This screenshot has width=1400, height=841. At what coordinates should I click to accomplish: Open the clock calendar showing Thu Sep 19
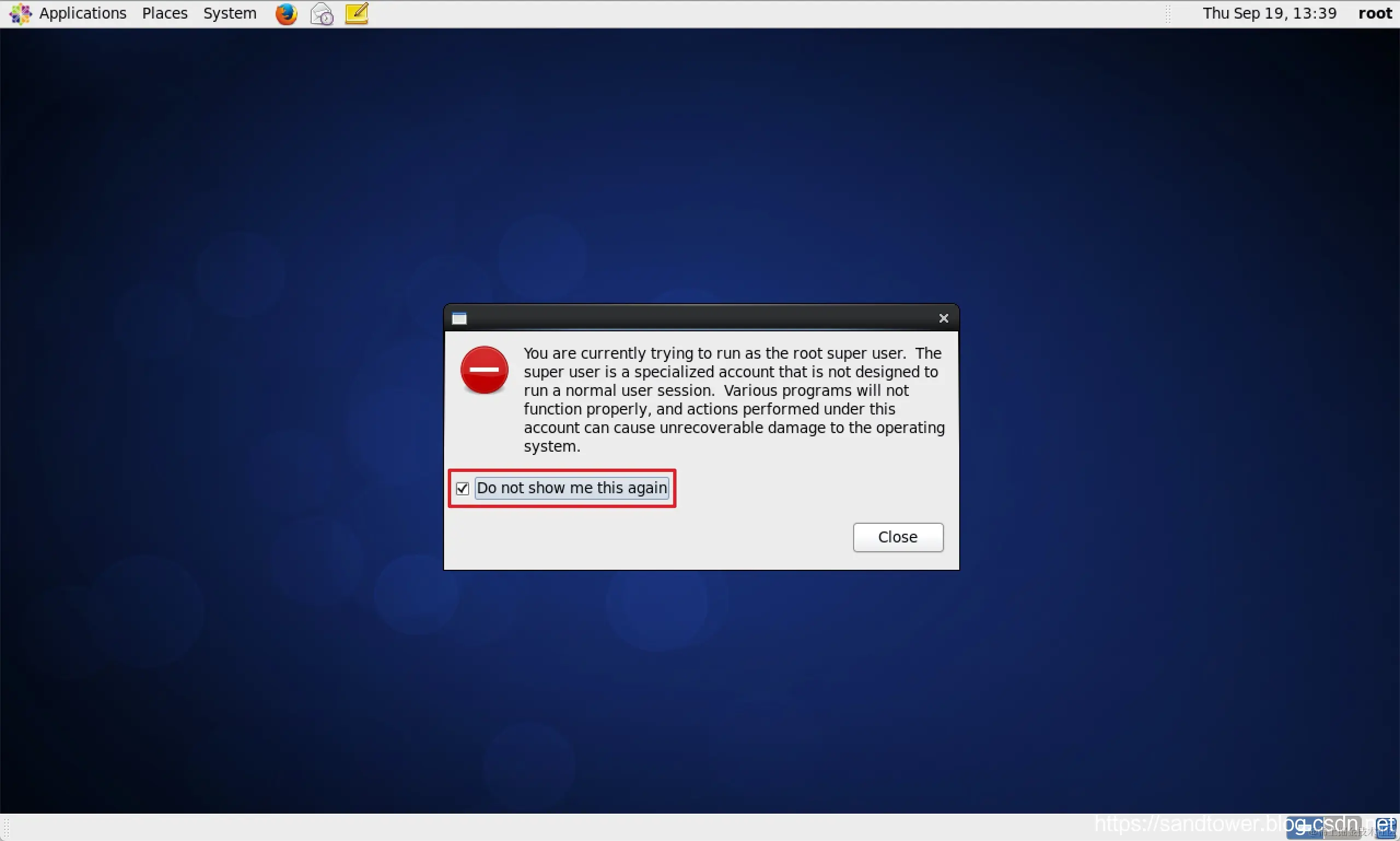(x=1269, y=14)
